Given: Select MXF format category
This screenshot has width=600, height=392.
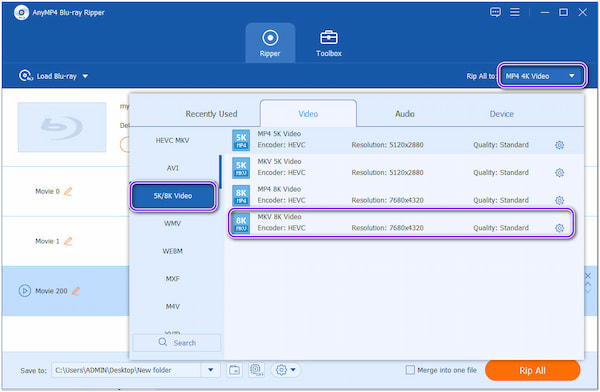Looking at the screenshot, I should click(173, 279).
